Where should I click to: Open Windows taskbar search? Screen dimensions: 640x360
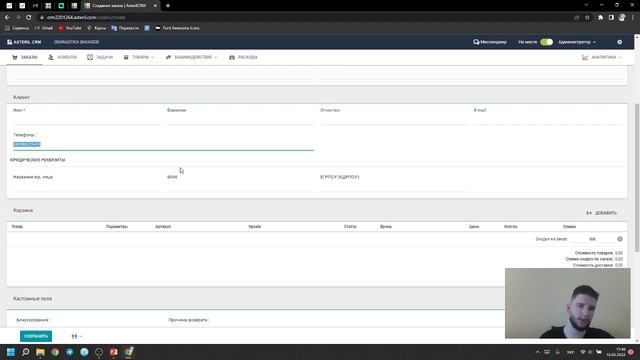tap(25, 352)
